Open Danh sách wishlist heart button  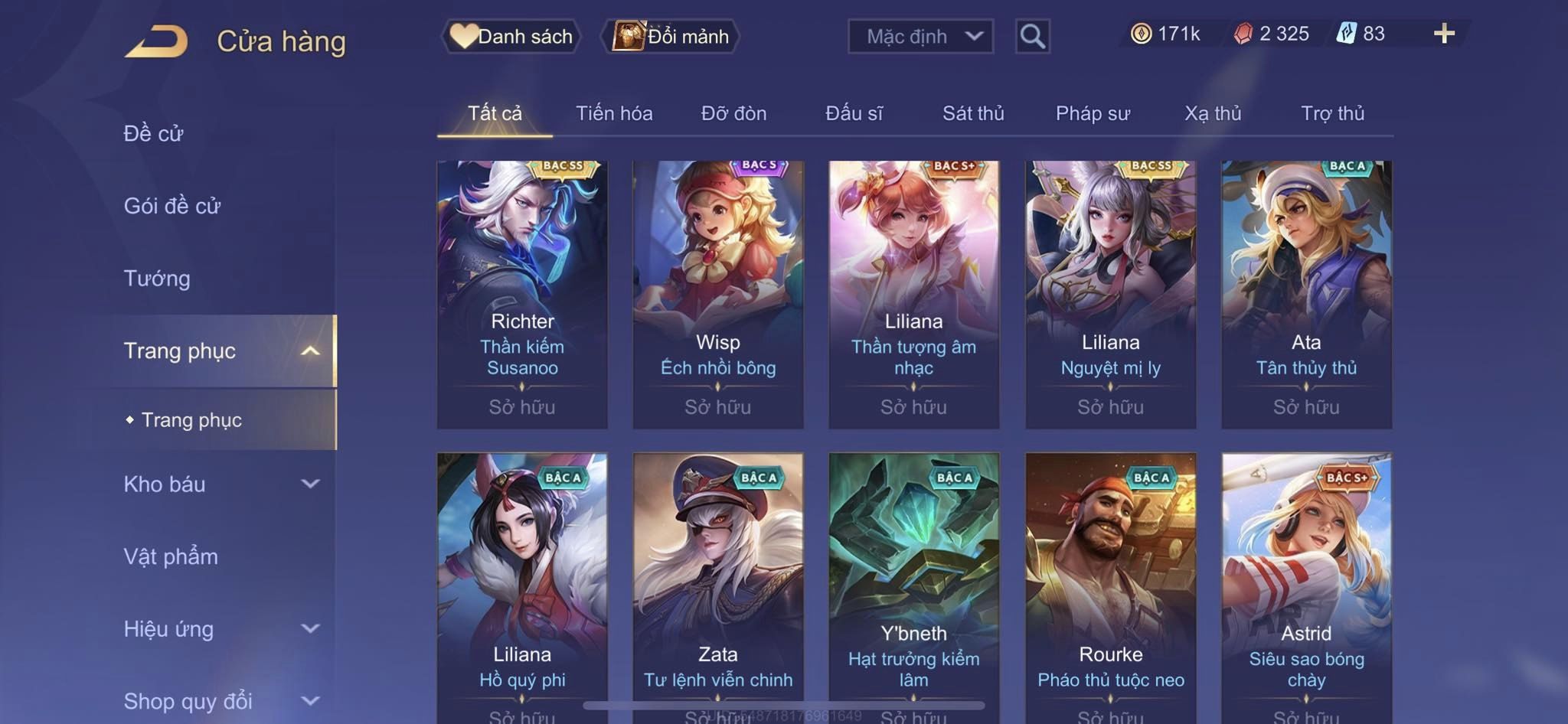(511, 36)
